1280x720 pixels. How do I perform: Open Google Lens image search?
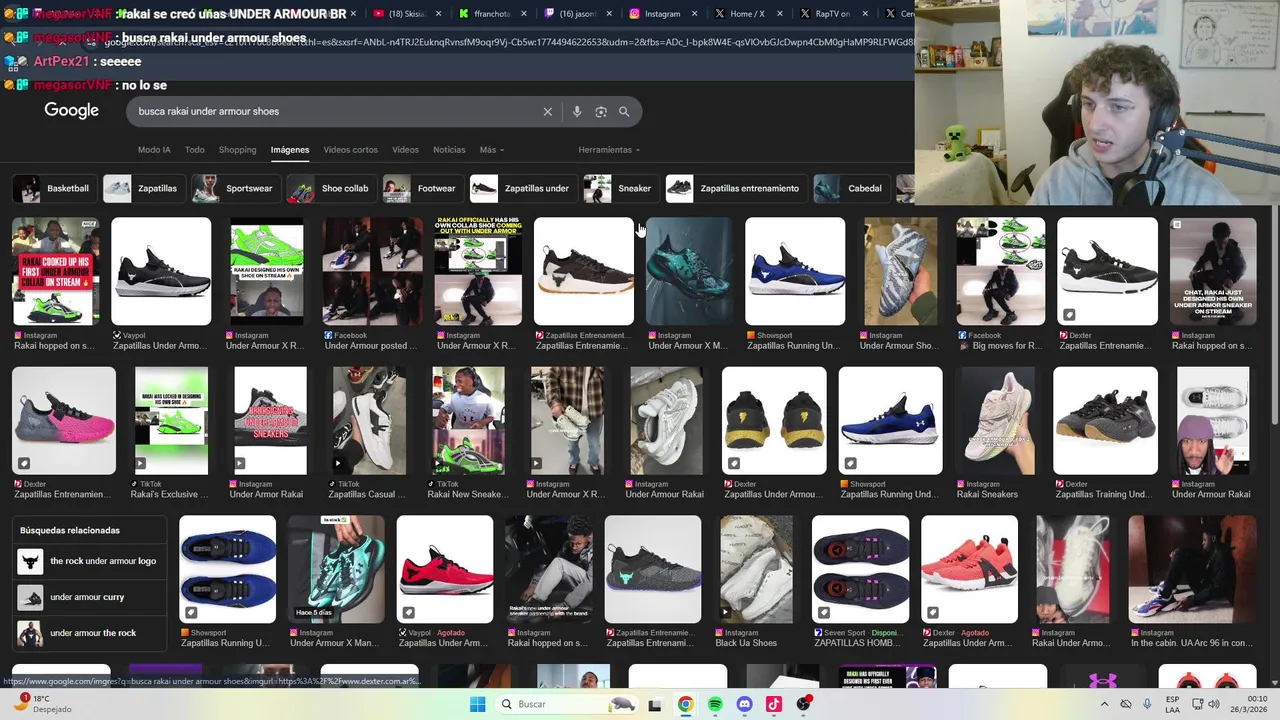click(x=601, y=112)
